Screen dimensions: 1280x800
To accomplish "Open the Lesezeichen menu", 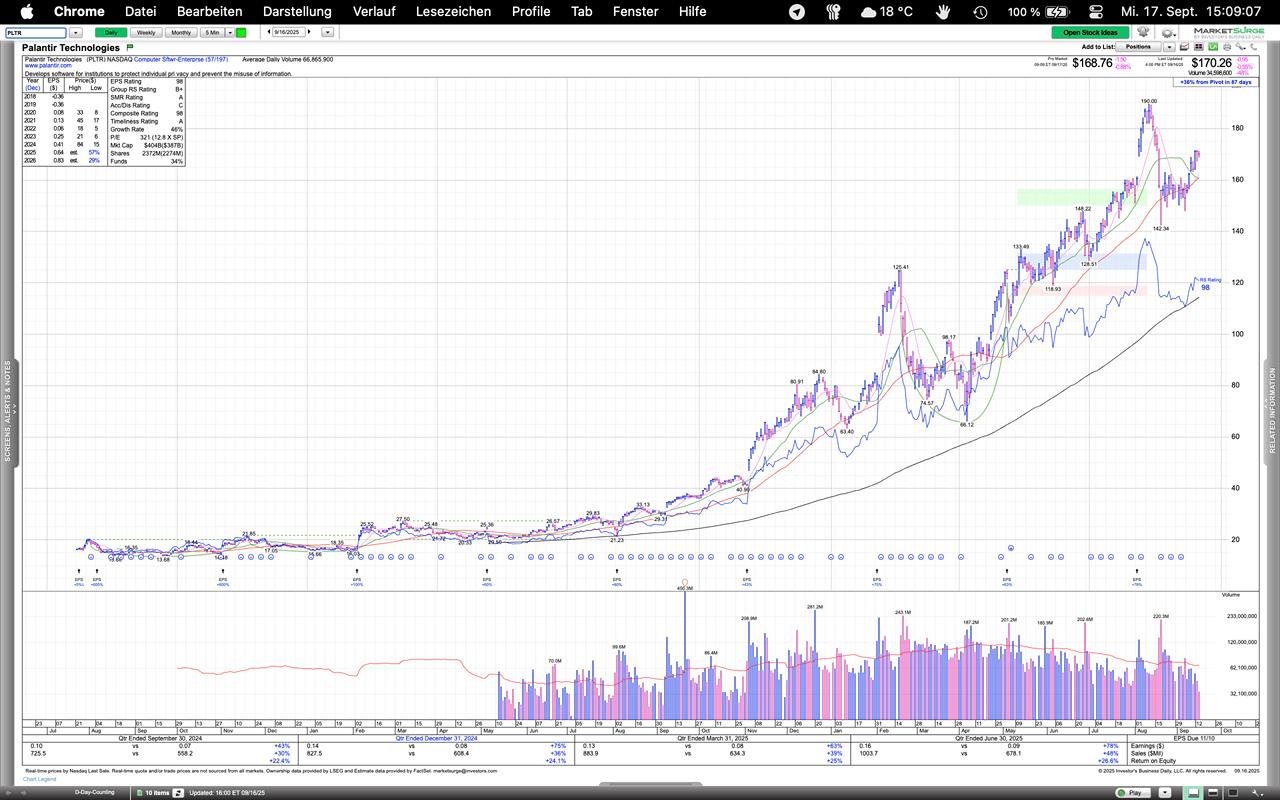I will click(453, 11).
